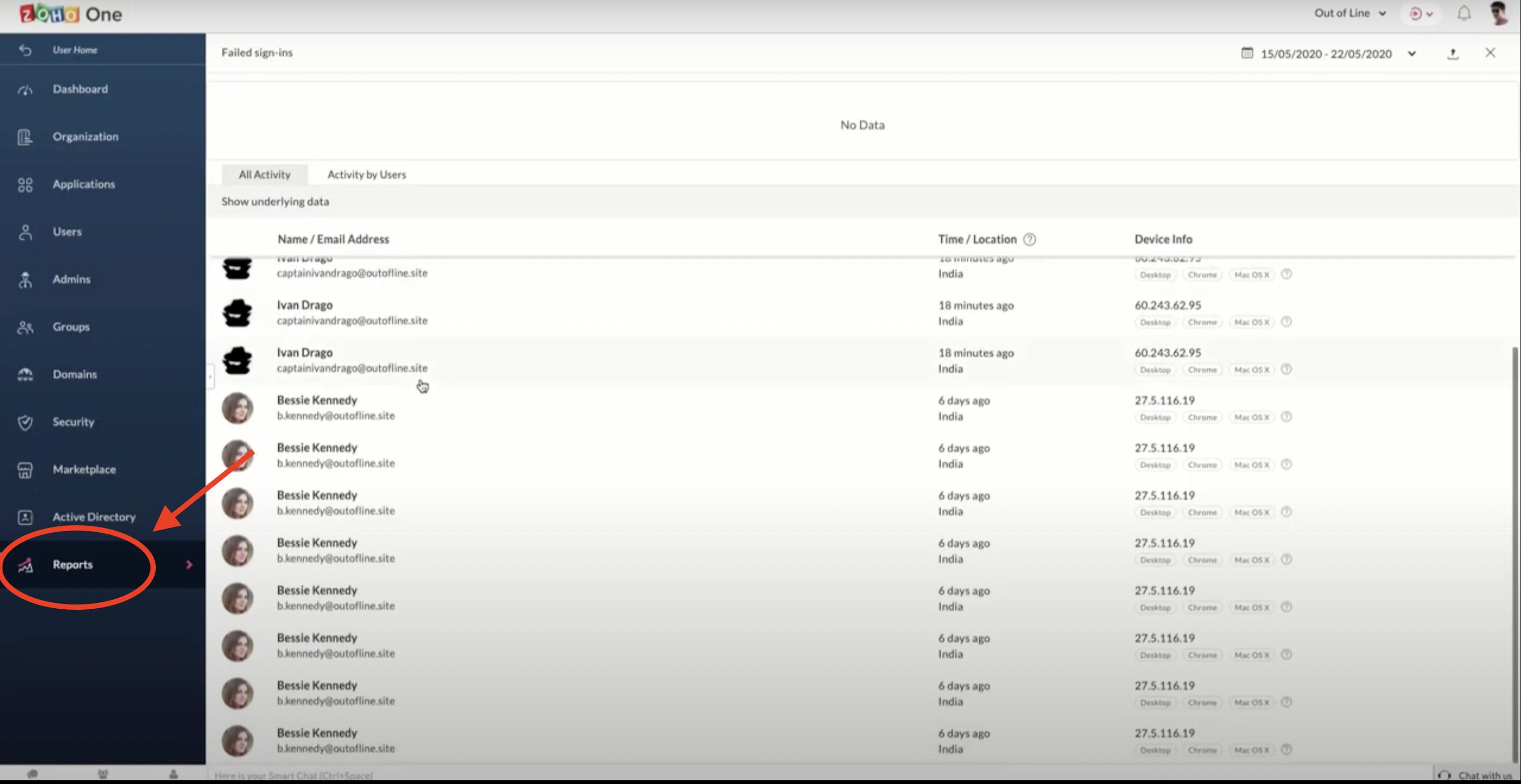Go to User Home
Viewport: 1521px width, 784px height.
(x=75, y=50)
